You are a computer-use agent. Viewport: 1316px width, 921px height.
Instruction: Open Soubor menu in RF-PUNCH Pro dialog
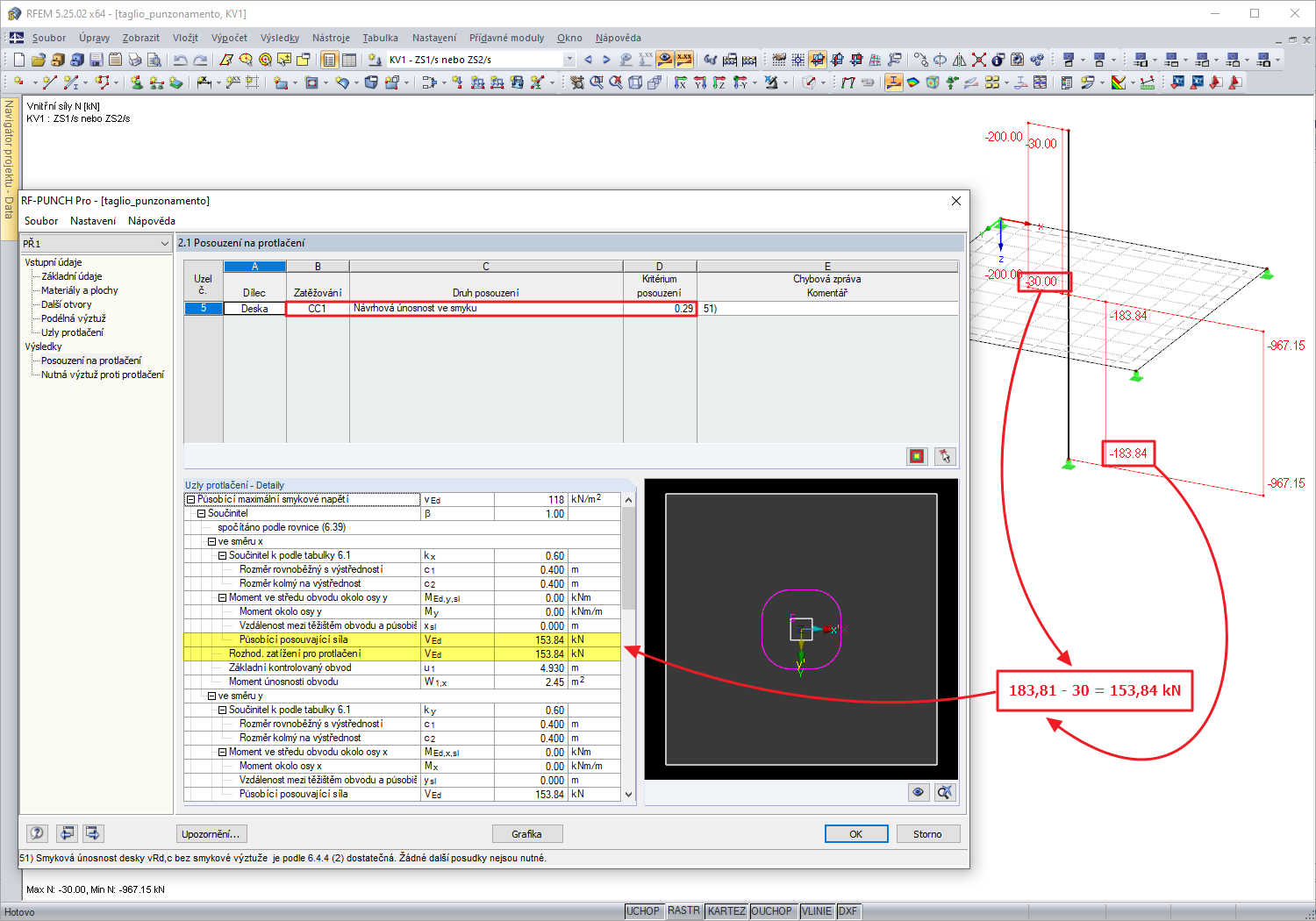pos(41,221)
